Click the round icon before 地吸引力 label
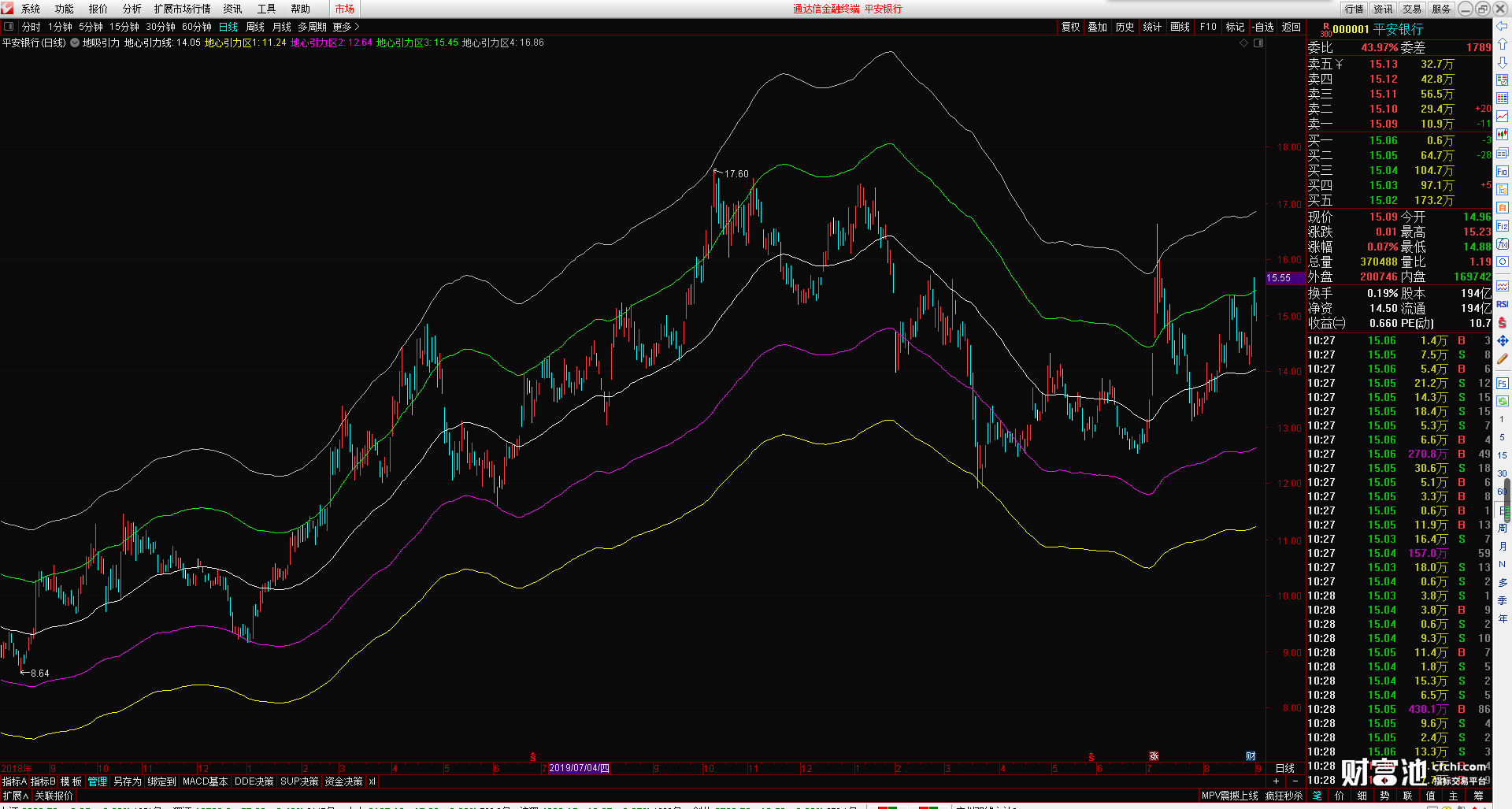Image resolution: width=1512 pixels, height=809 pixels. (75, 43)
